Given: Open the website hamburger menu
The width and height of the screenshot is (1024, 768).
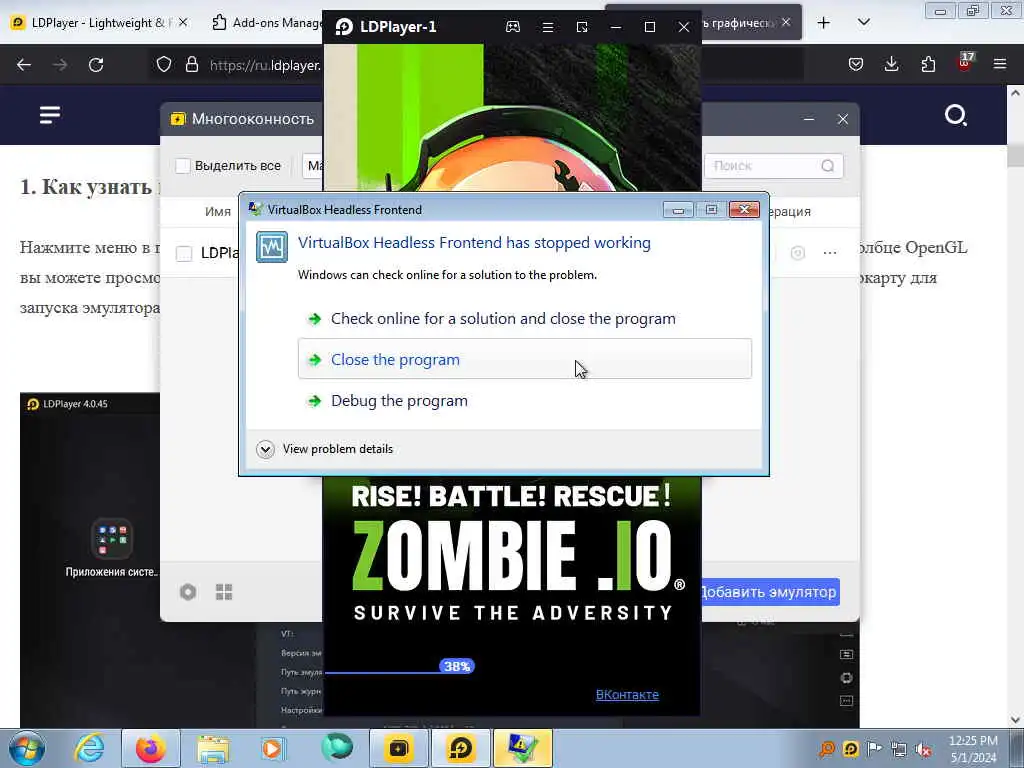Looking at the screenshot, I should pos(50,116).
